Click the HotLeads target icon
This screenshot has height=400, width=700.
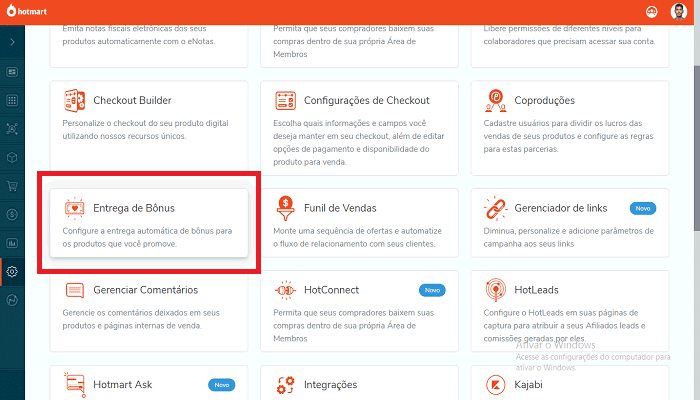(x=496, y=290)
